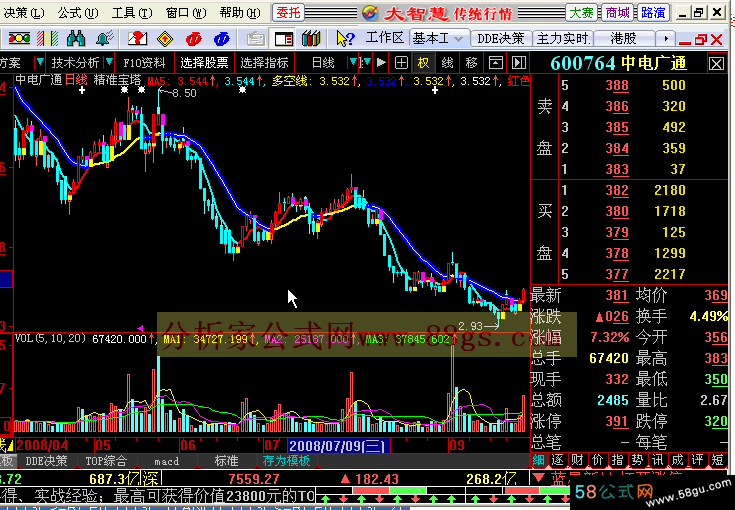Viewport: 735px width, 510px height.
Task: Close the 600764 quote panel
Action: click(716, 63)
